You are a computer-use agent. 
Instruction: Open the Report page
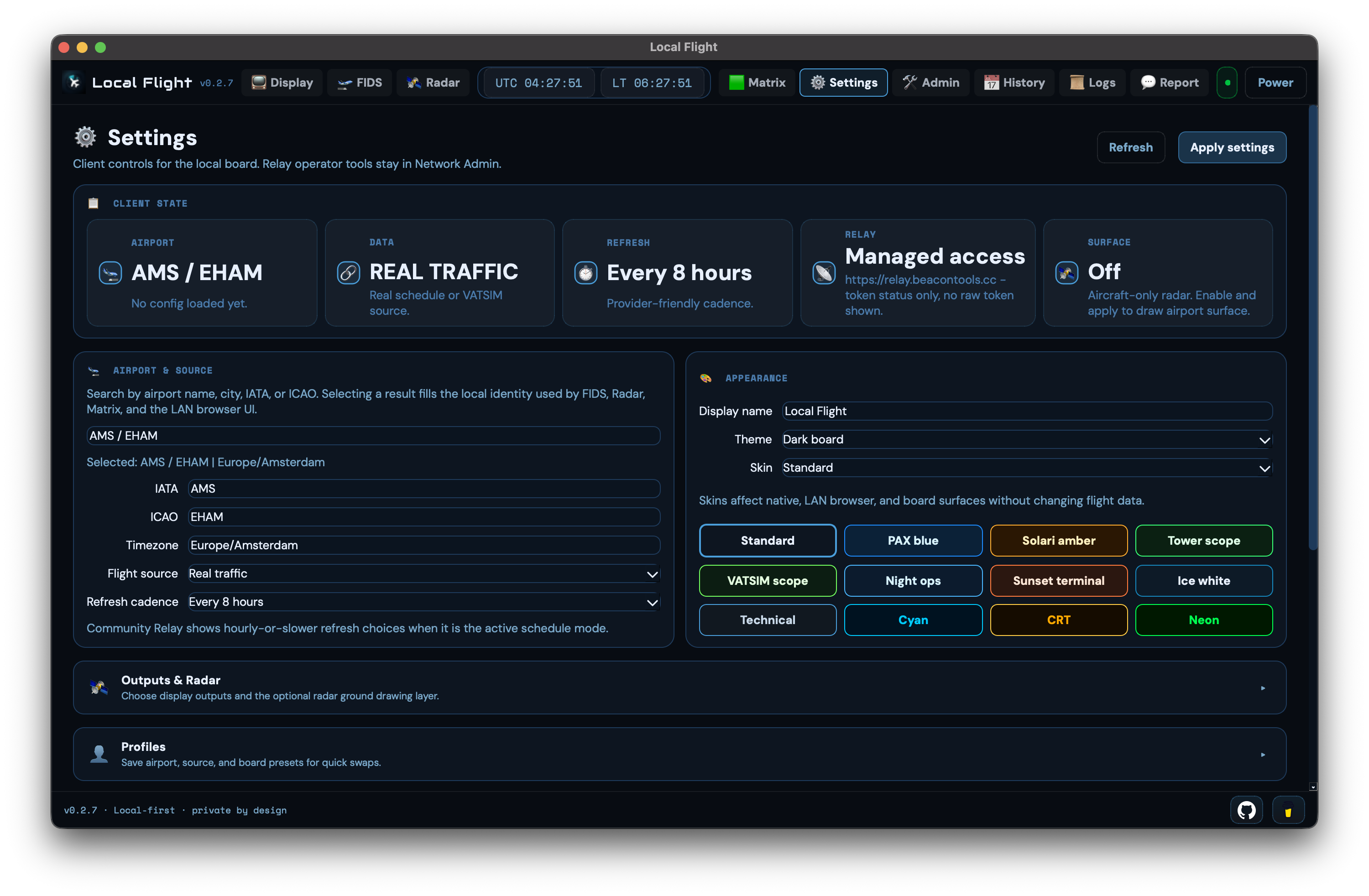[x=1169, y=83]
